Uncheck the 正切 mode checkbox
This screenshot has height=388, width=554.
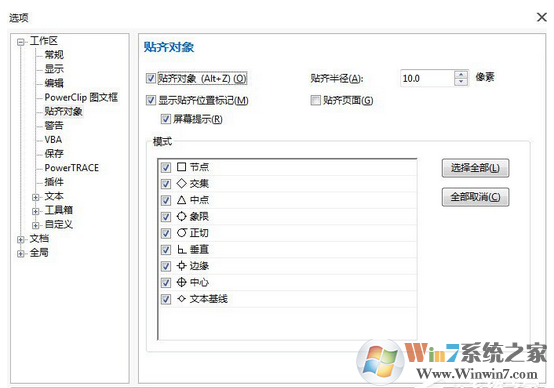tap(165, 233)
